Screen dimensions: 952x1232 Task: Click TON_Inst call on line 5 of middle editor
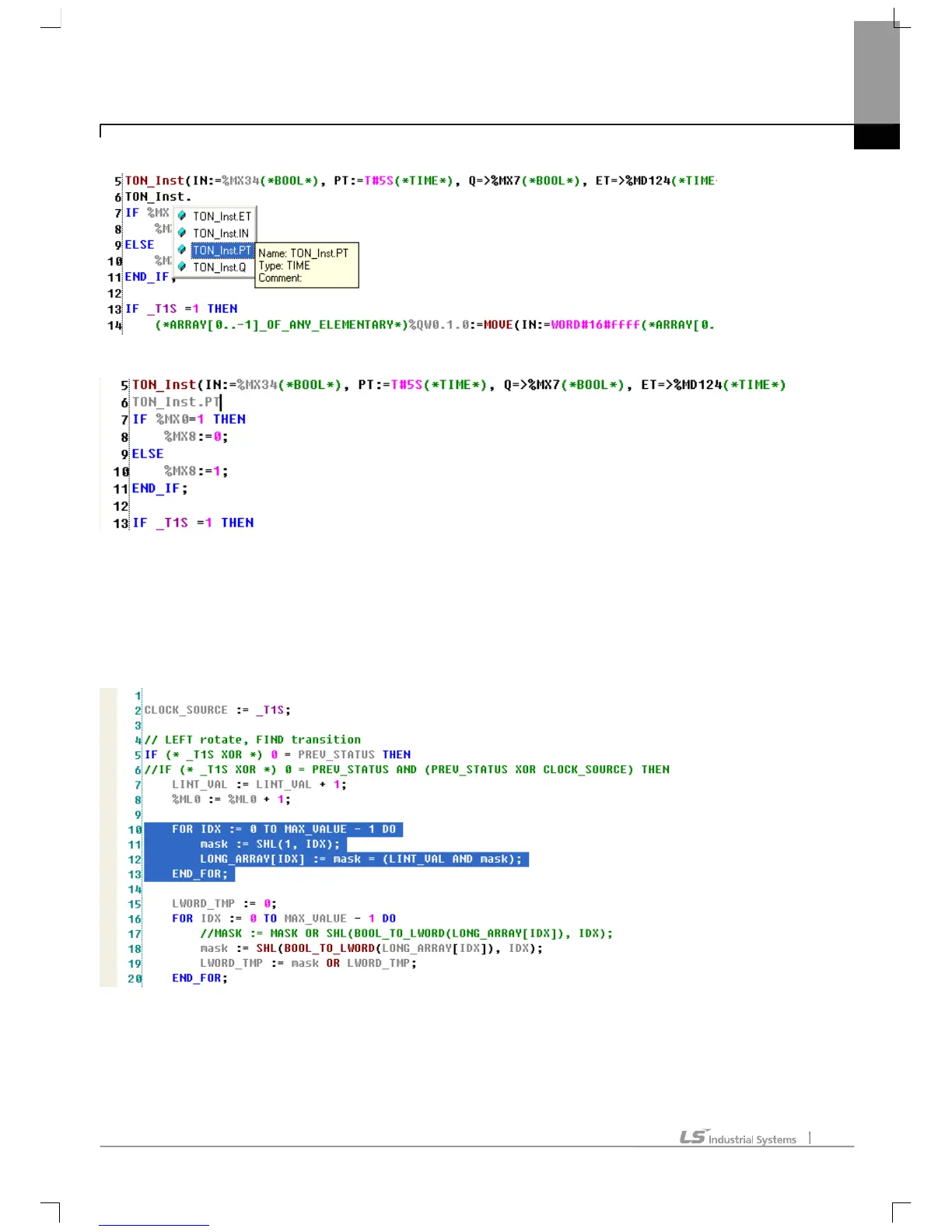(459, 385)
